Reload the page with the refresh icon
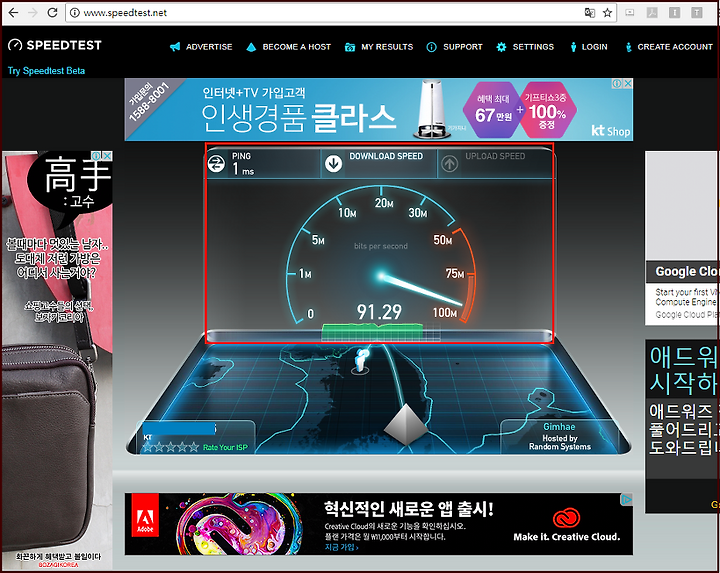This screenshot has width=720, height=573. pyautogui.click(x=52, y=12)
